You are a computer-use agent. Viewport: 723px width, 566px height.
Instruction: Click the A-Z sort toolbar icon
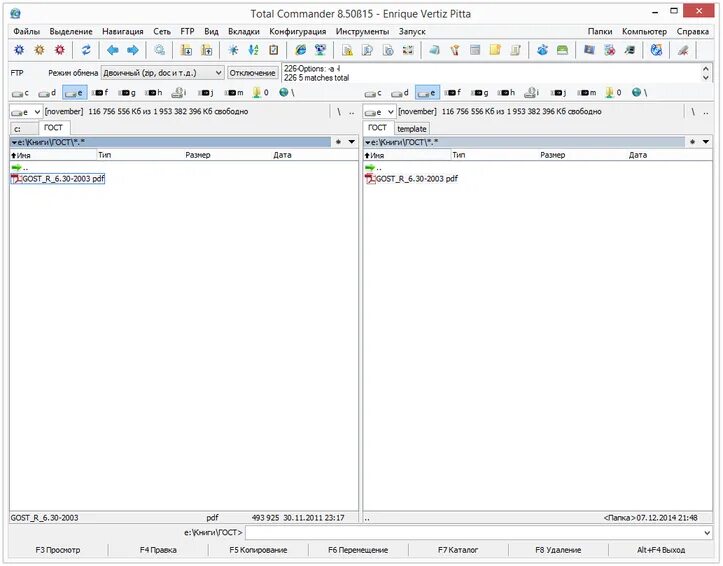(x=253, y=50)
